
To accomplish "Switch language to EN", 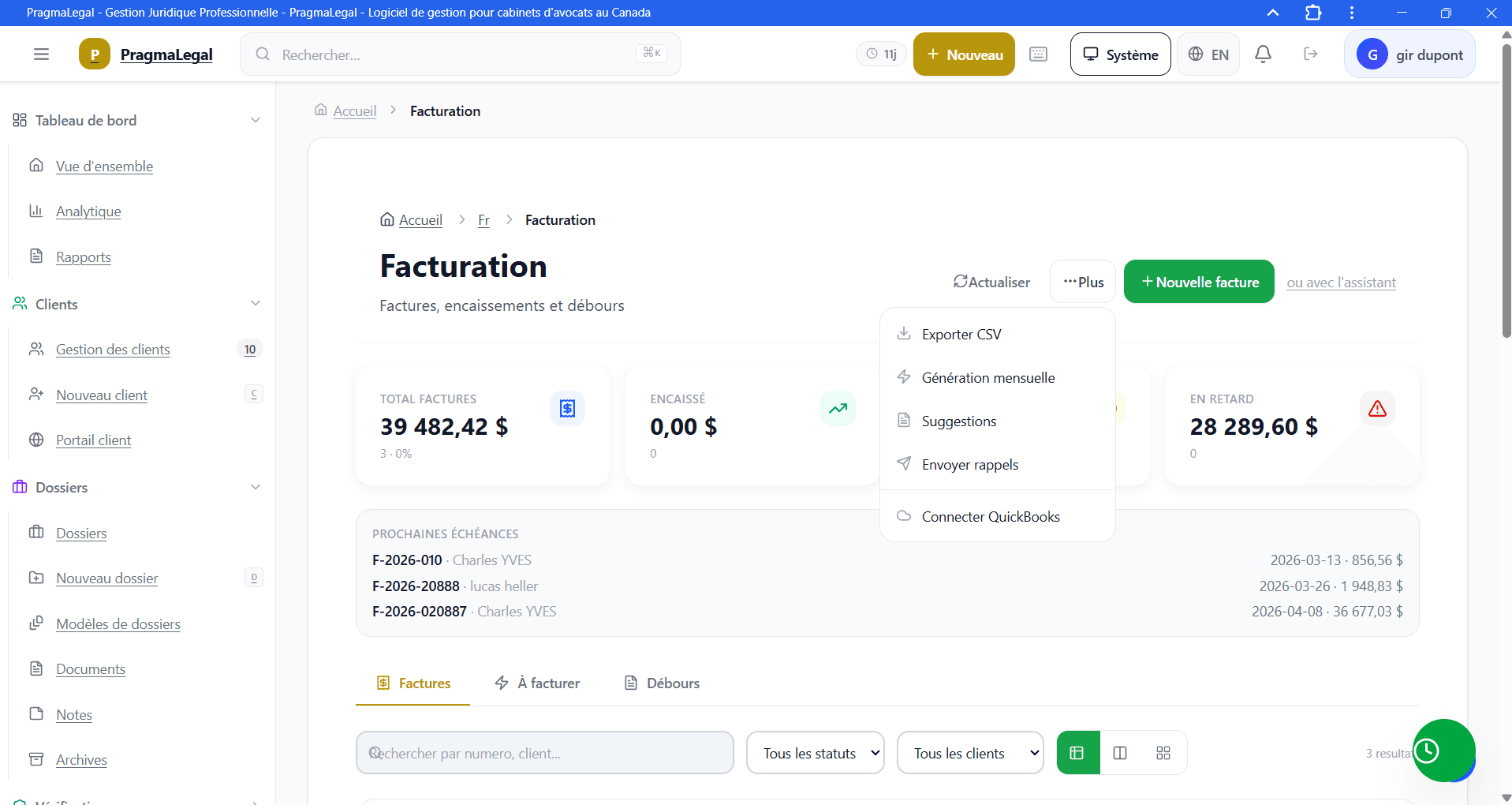I will point(1208,54).
